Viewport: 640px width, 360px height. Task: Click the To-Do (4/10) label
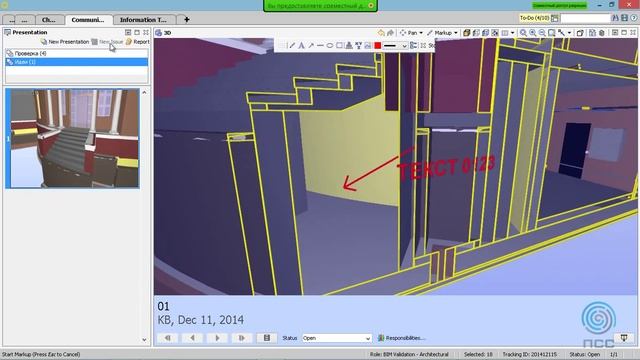coord(534,18)
